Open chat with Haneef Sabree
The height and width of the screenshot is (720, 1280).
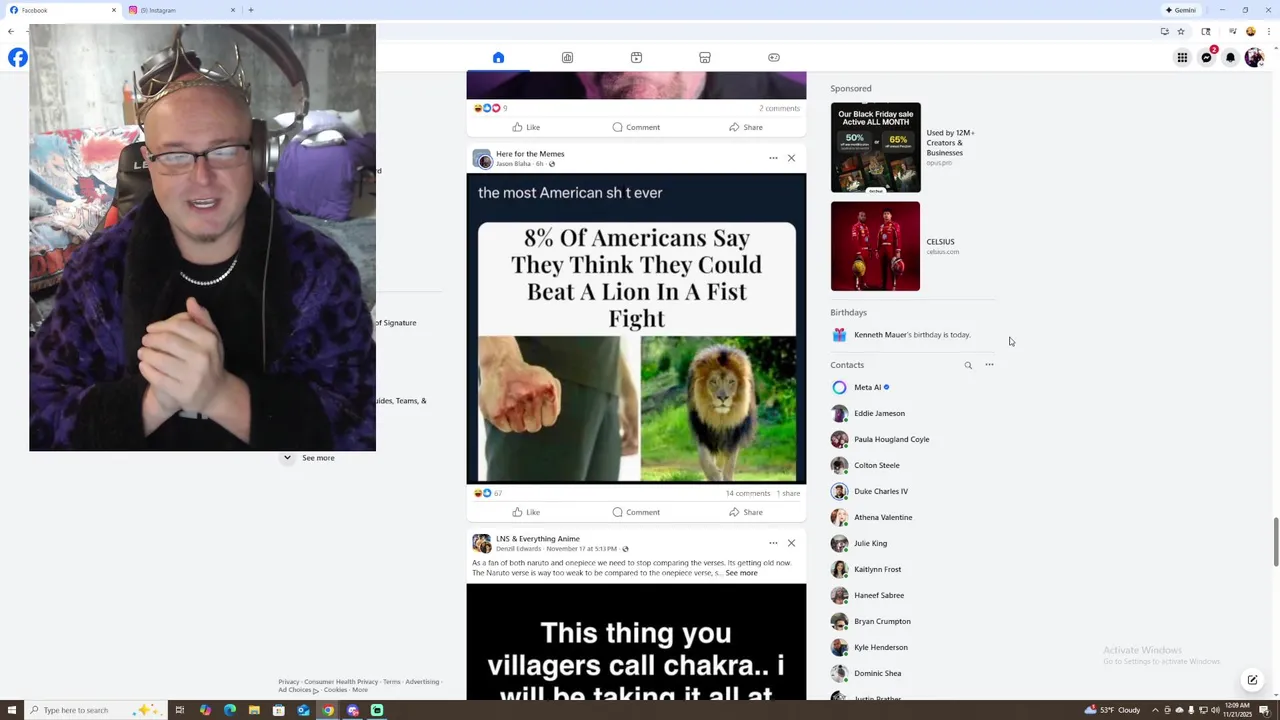(868, 595)
